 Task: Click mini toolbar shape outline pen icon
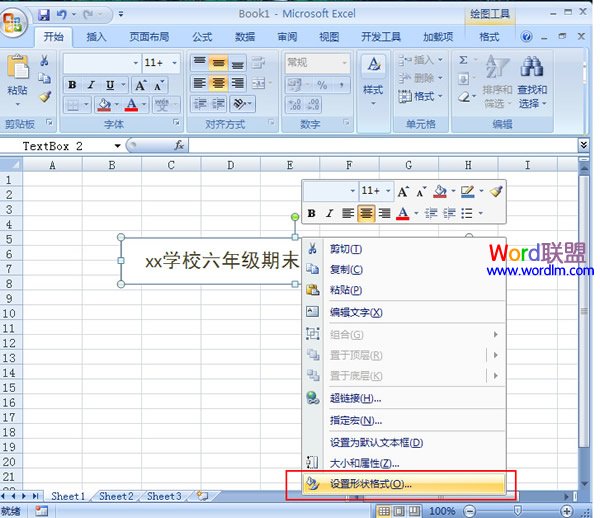pos(468,191)
